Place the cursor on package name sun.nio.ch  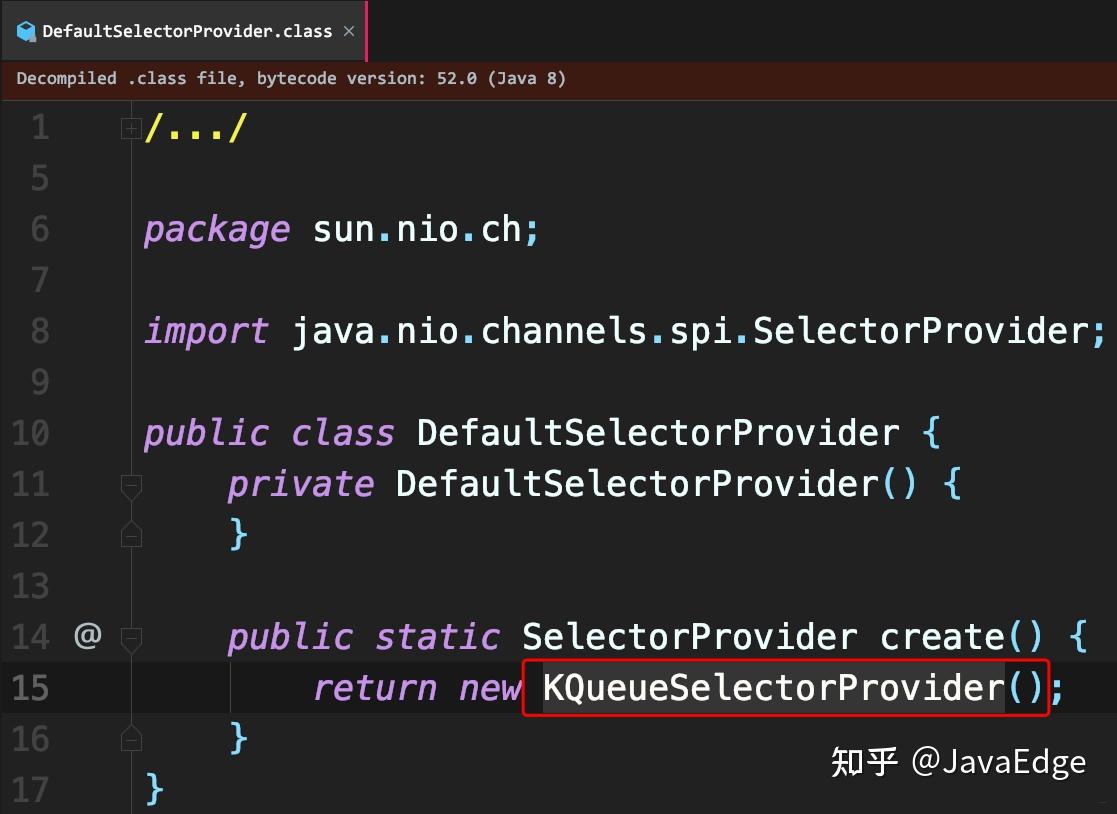pyautogui.click(x=420, y=229)
